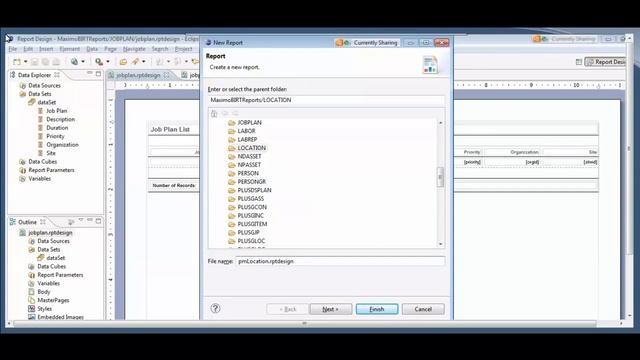Open the Search menu
This screenshot has height=360, width=640.
[x=160, y=49]
